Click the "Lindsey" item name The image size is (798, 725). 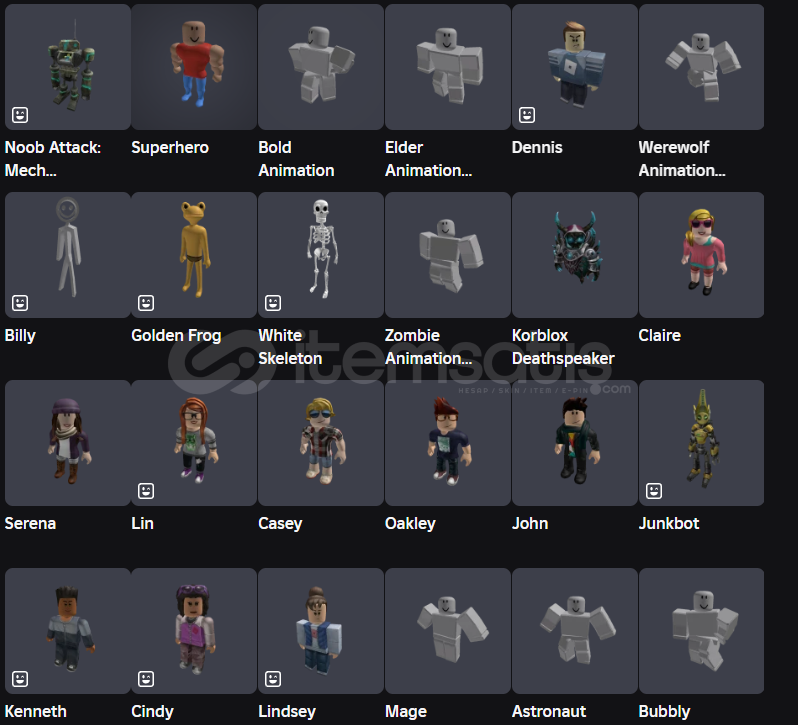287,711
